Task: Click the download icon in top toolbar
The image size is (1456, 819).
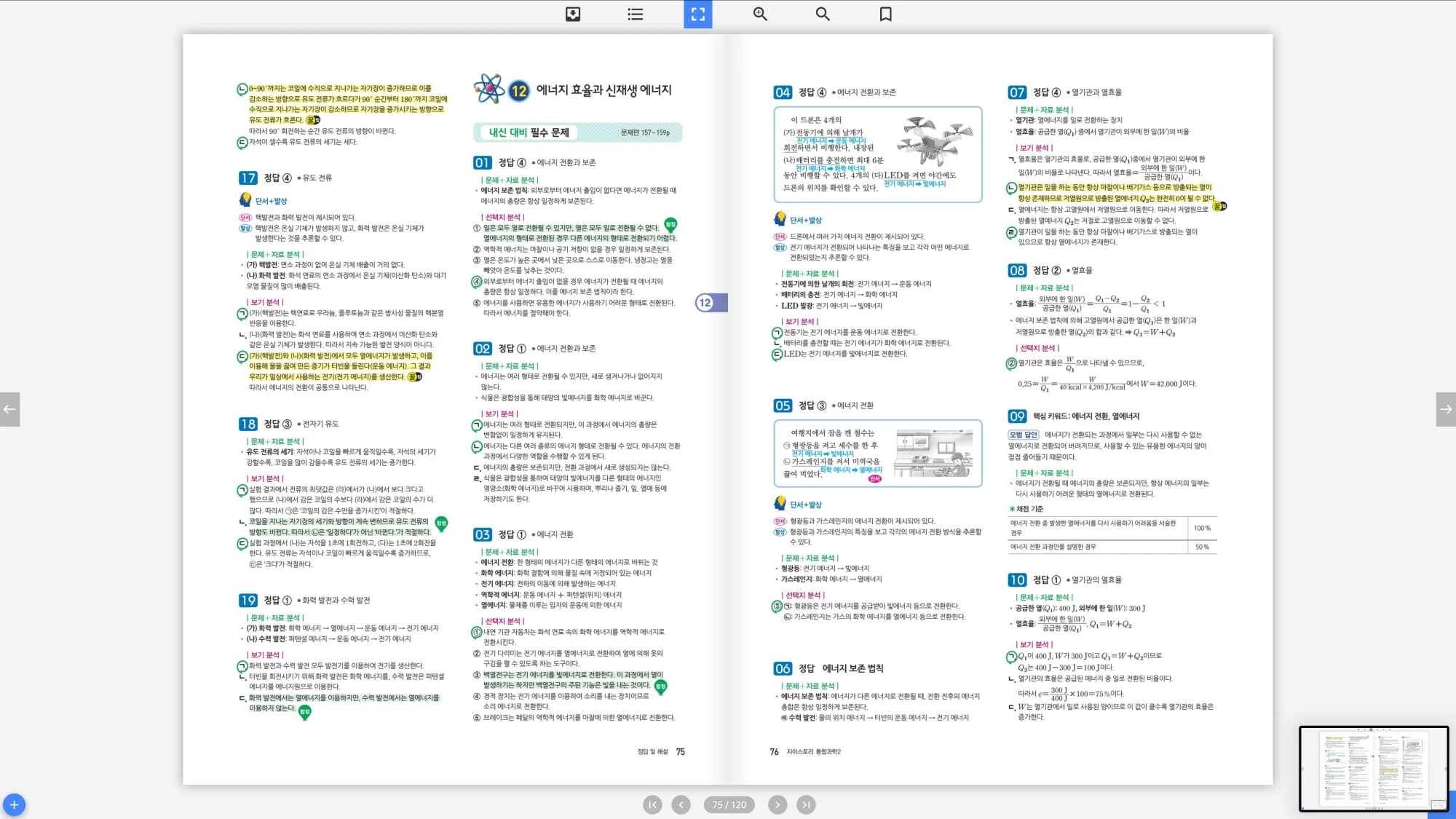Action: pos(573,14)
